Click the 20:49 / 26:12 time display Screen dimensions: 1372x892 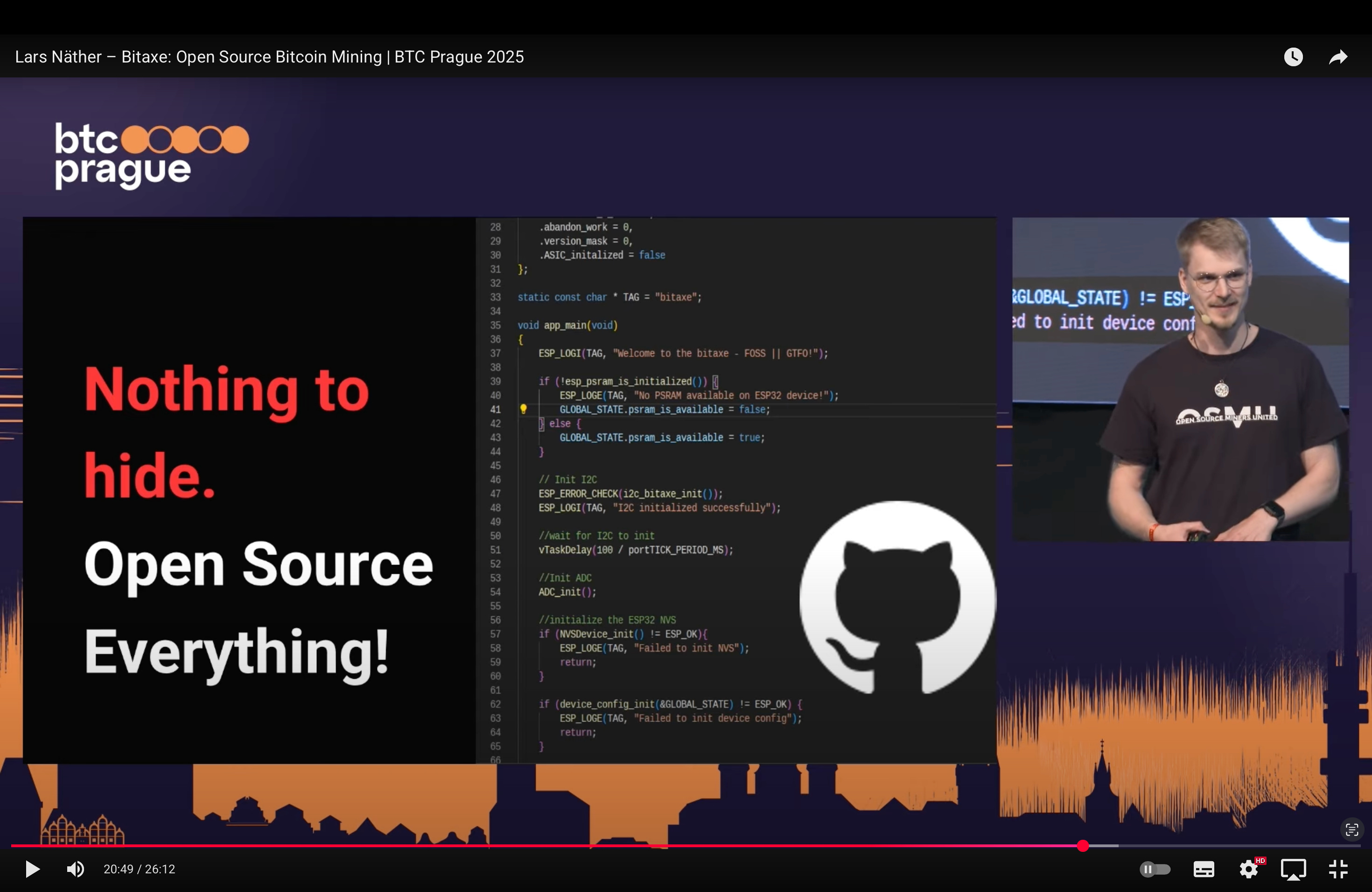139,869
